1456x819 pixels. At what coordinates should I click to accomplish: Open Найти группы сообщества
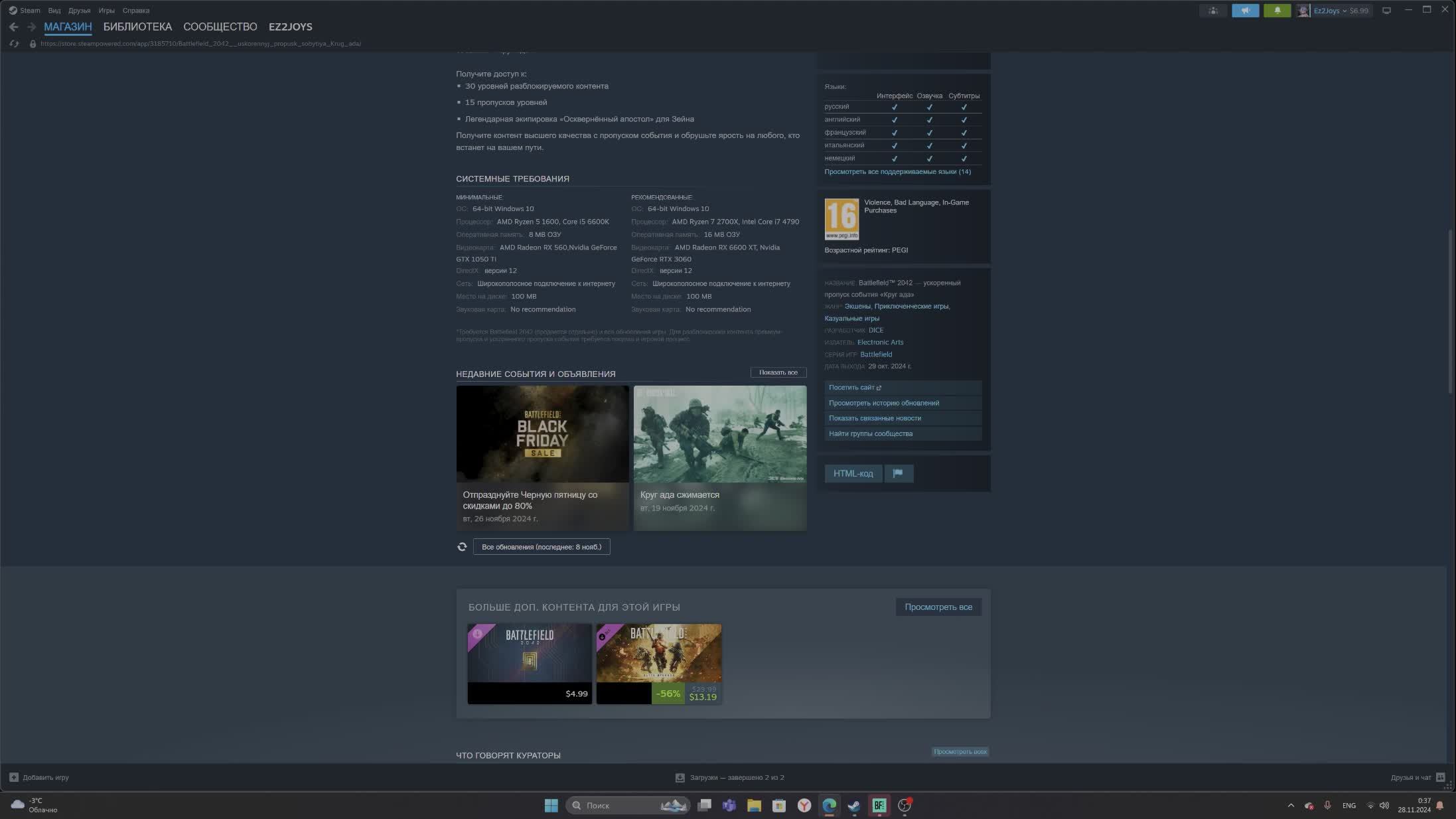(x=903, y=433)
